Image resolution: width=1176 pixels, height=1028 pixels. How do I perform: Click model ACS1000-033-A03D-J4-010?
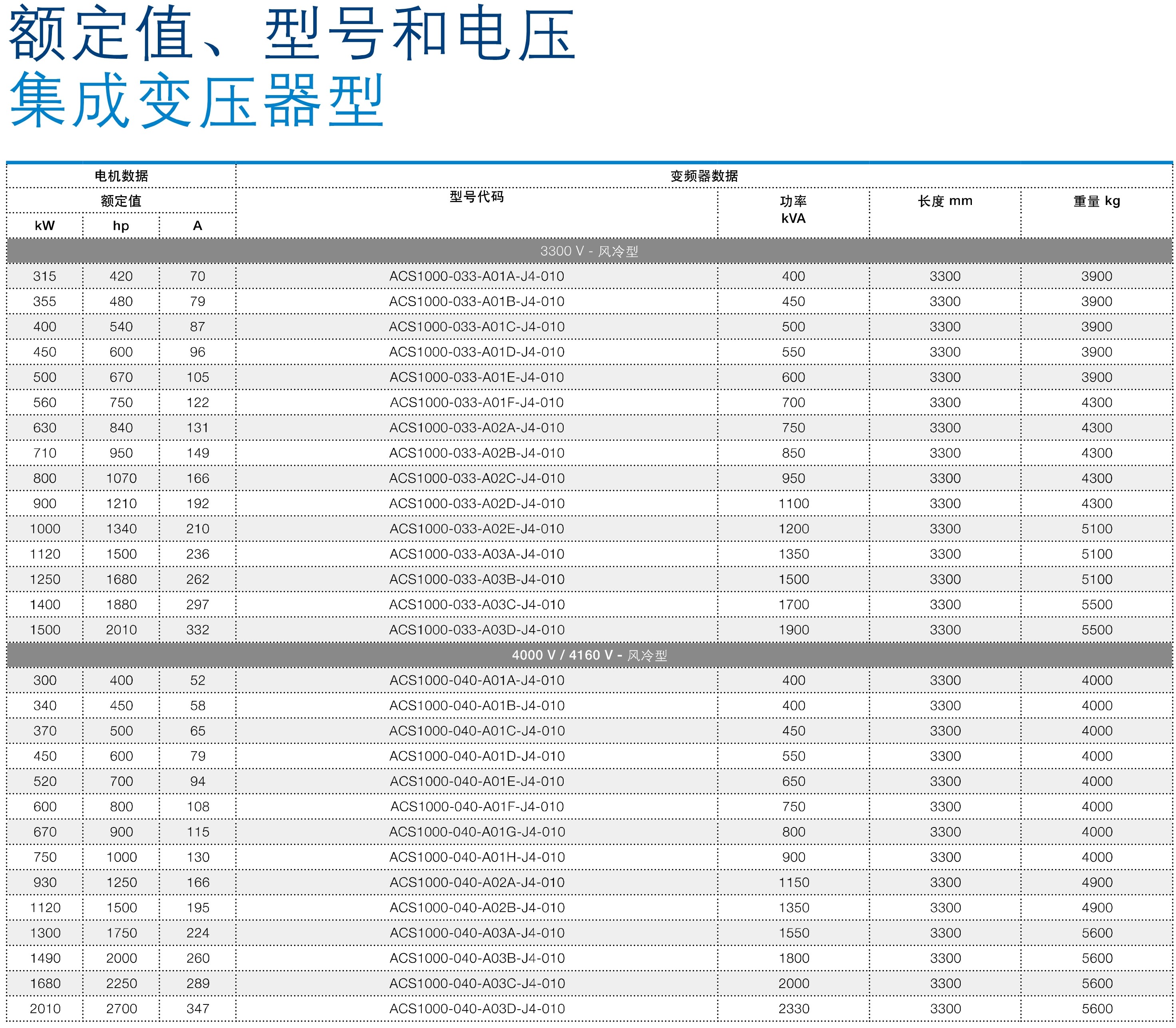(477, 630)
